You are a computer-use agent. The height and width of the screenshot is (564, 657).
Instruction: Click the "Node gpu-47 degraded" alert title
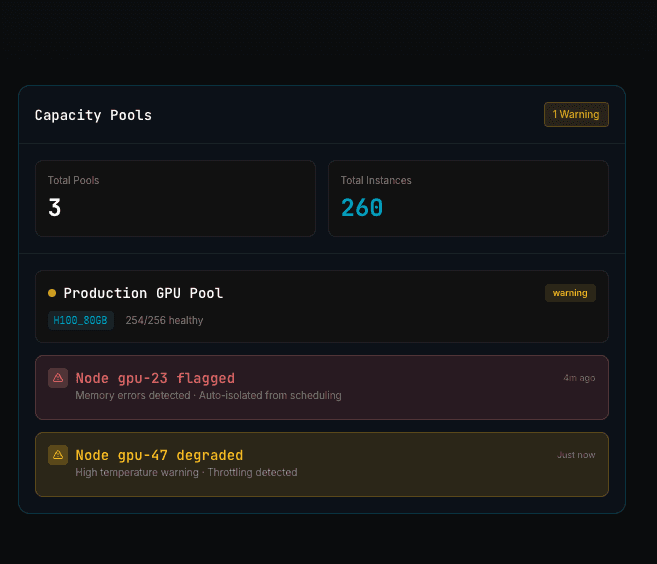[x=159, y=455]
